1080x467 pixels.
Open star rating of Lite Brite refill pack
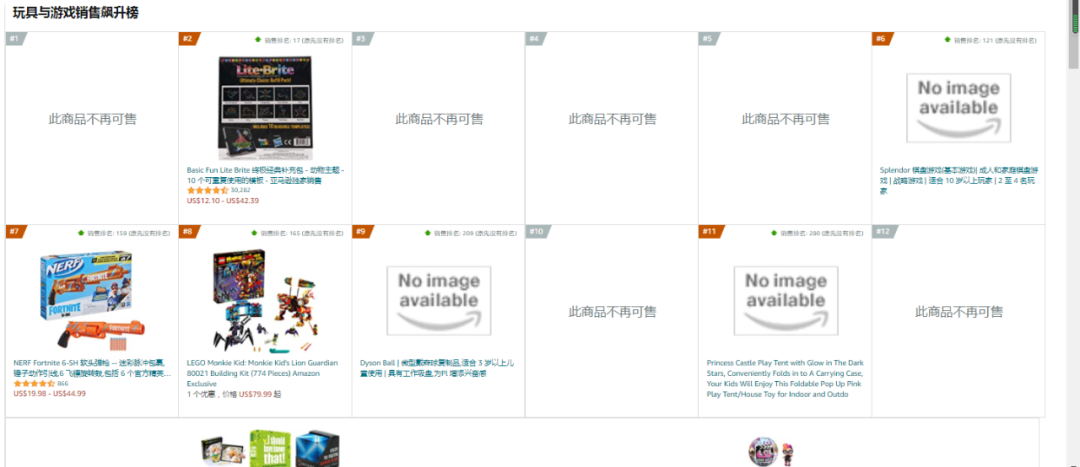click(207, 190)
